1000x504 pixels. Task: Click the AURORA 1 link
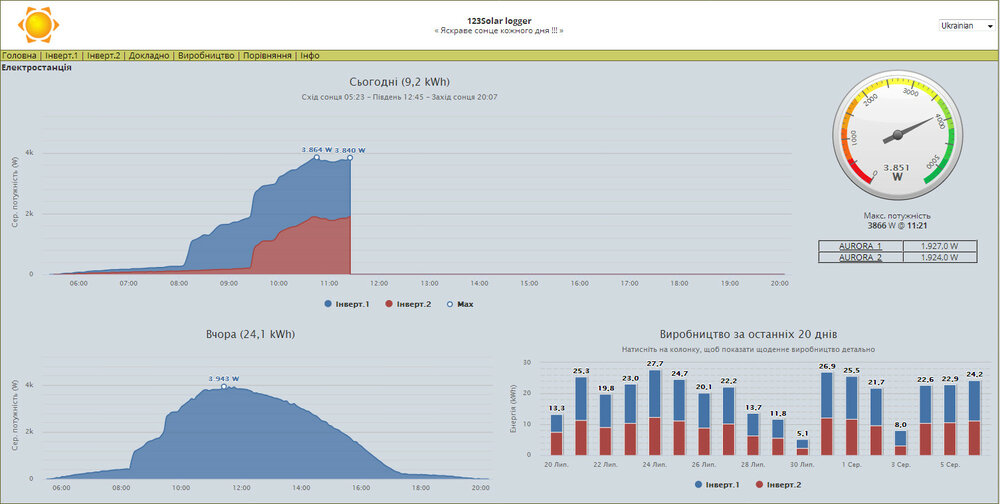[x=860, y=245]
